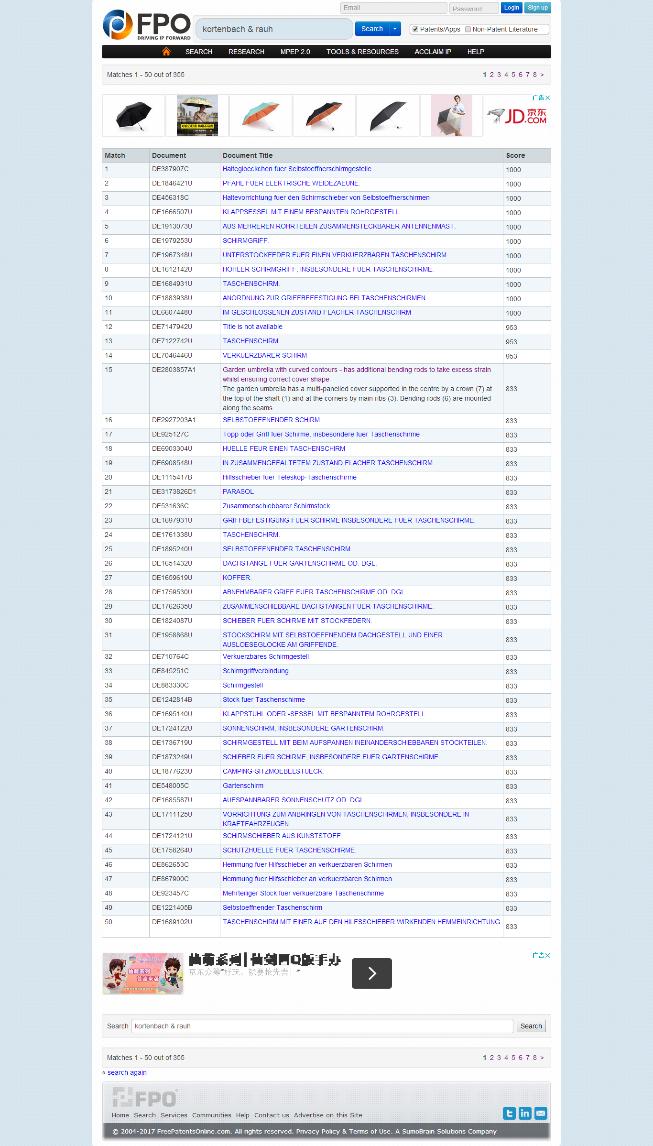Click the FPO logo at top
Image resolution: width=653 pixels, height=1146 pixels.
146,26
